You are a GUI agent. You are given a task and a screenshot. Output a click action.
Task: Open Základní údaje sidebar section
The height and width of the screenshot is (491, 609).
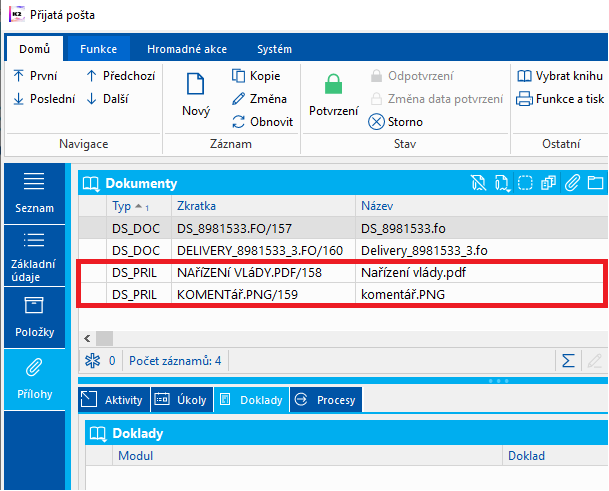(35, 256)
